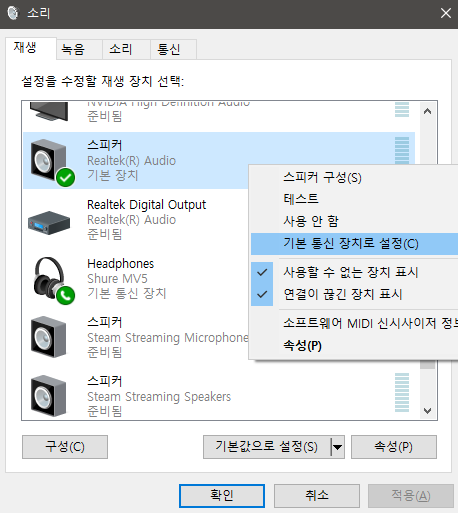Click the Steam Streaming Microphone speaker icon
The height and width of the screenshot is (513, 458).
pyautogui.click(x=48, y=337)
